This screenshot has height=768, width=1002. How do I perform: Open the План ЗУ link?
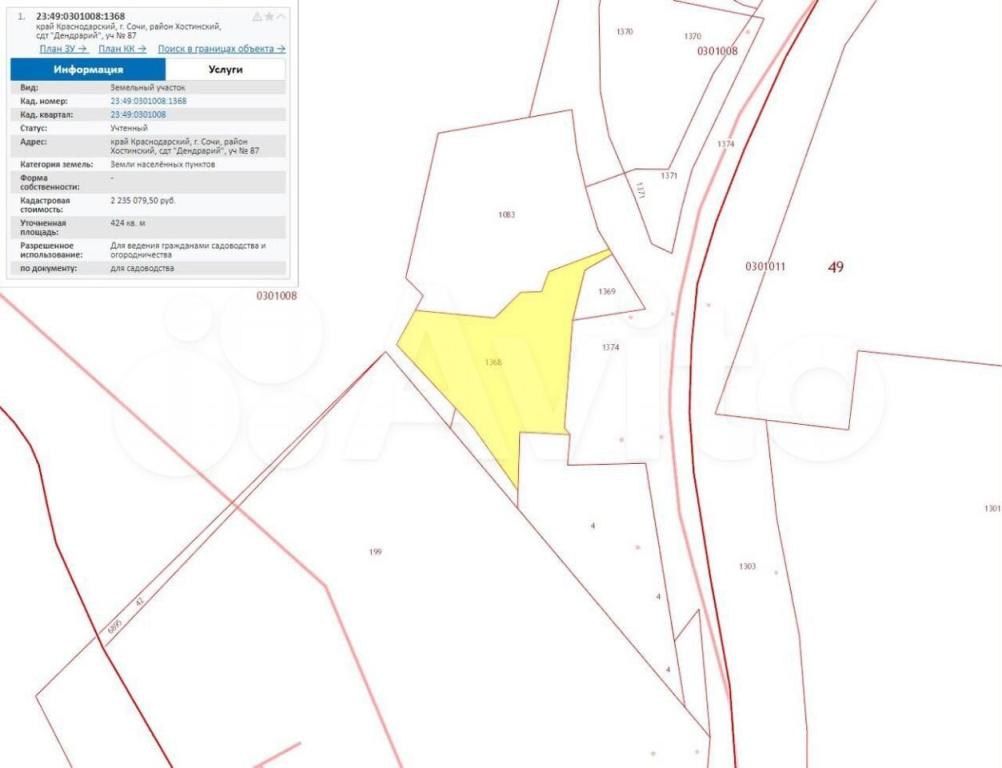pos(64,48)
